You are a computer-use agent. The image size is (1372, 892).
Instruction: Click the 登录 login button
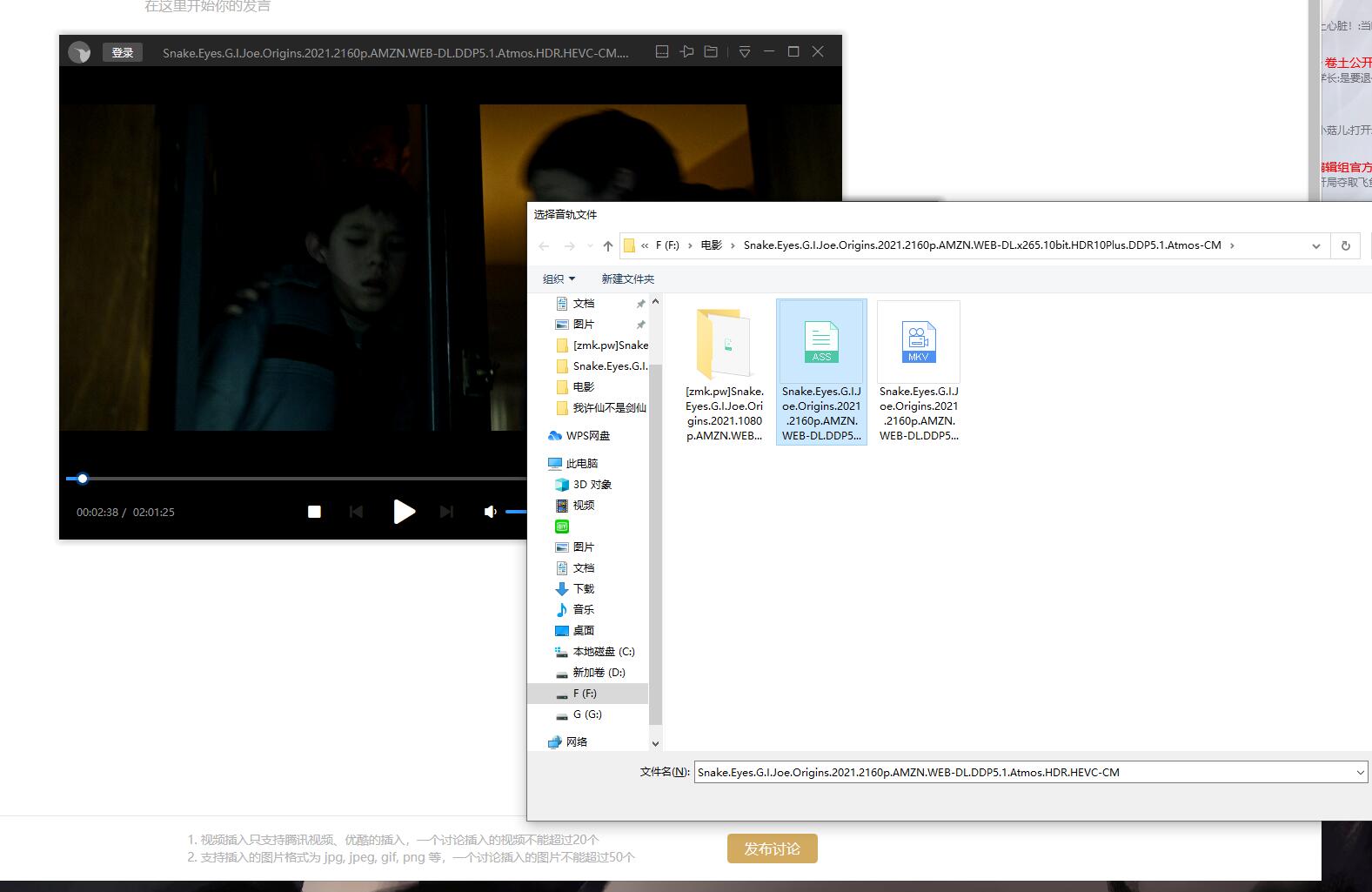click(x=122, y=53)
